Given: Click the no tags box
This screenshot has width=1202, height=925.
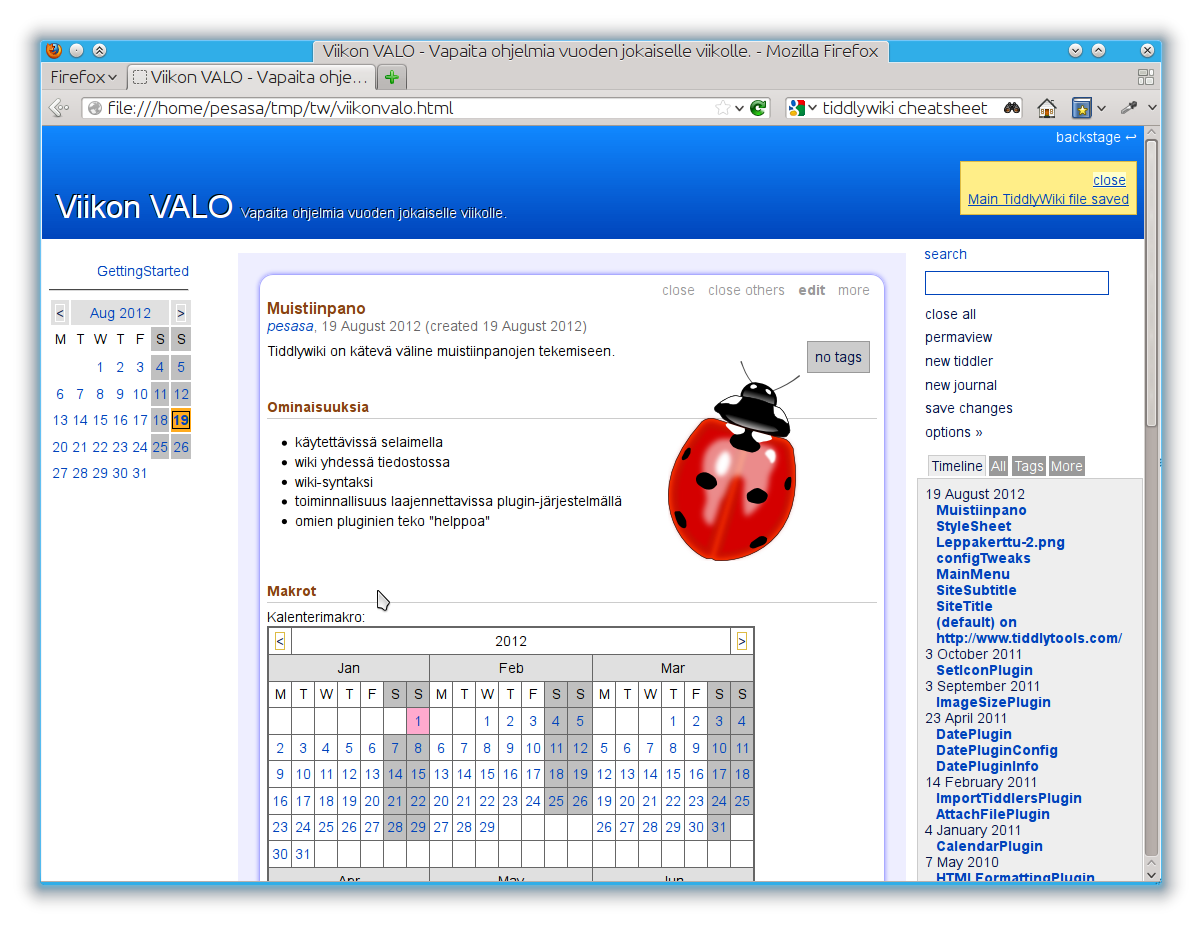Looking at the screenshot, I should coord(838,357).
